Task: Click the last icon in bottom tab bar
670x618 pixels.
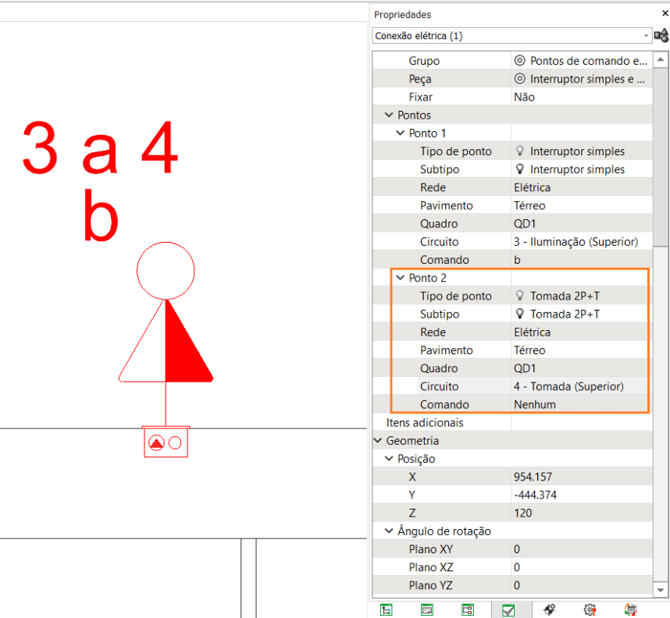Action: point(630,609)
